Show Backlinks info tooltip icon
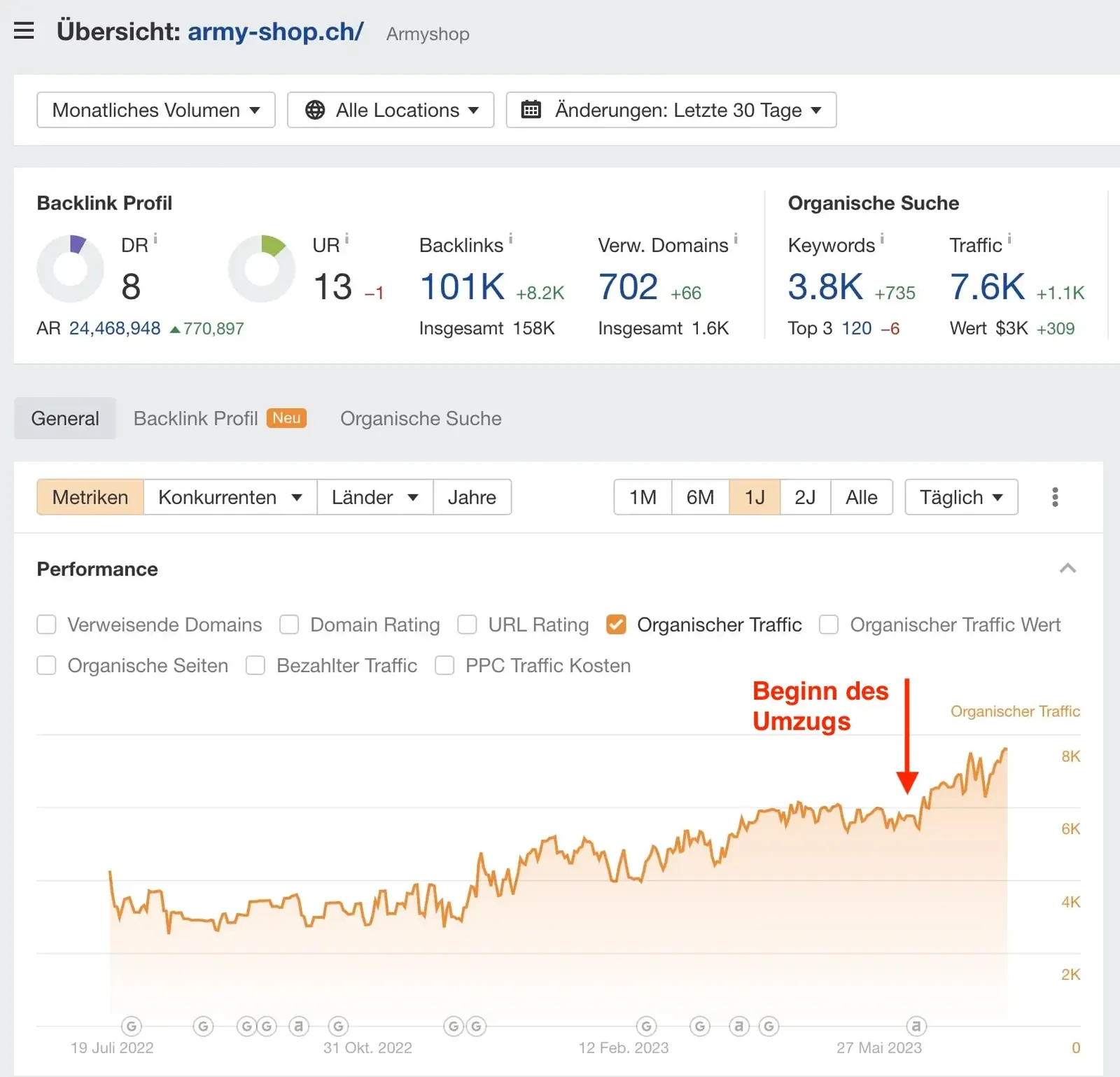The width and height of the screenshot is (1120, 1077). tap(511, 239)
